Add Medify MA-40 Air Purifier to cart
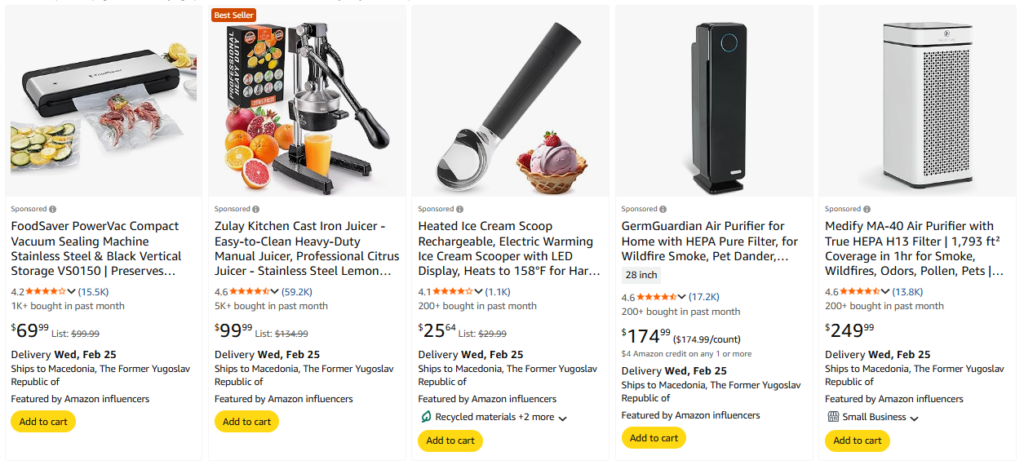 (x=857, y=440)
